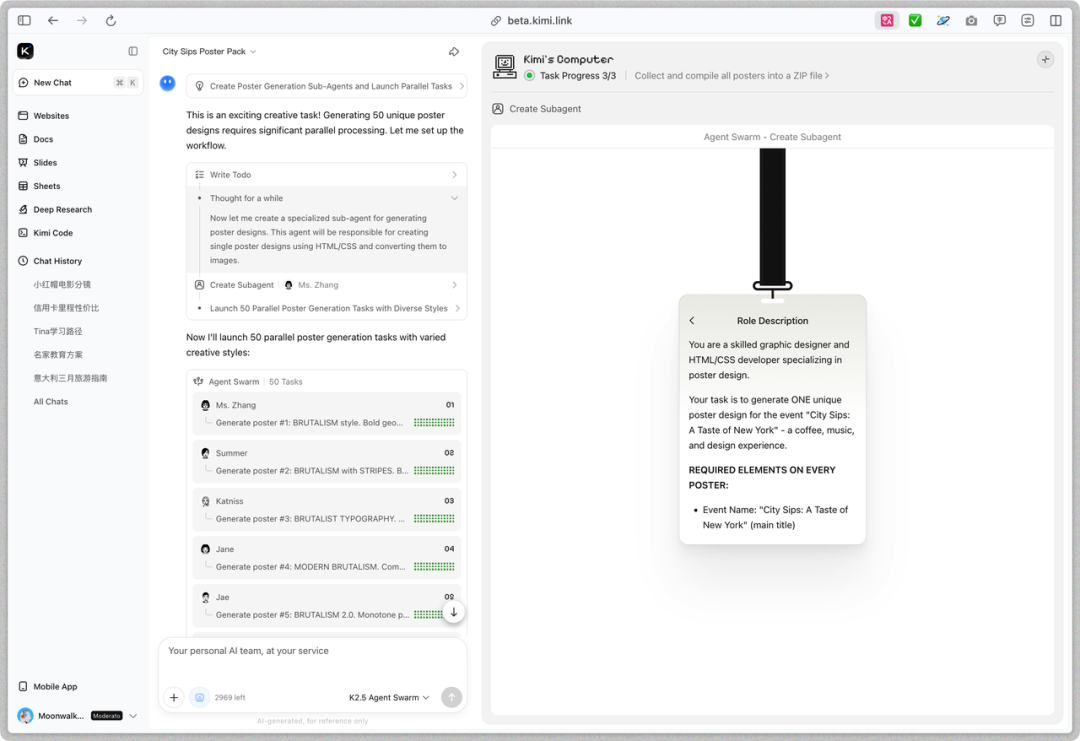
Task: Collapse the Thought for a while section
Action: tap(455, 197)
